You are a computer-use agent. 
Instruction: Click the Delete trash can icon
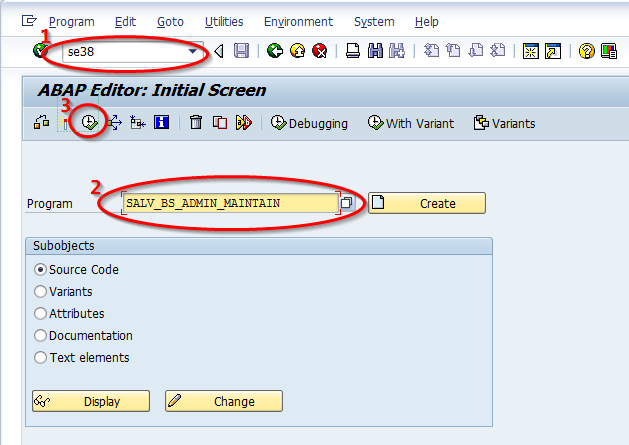(196, 122)
